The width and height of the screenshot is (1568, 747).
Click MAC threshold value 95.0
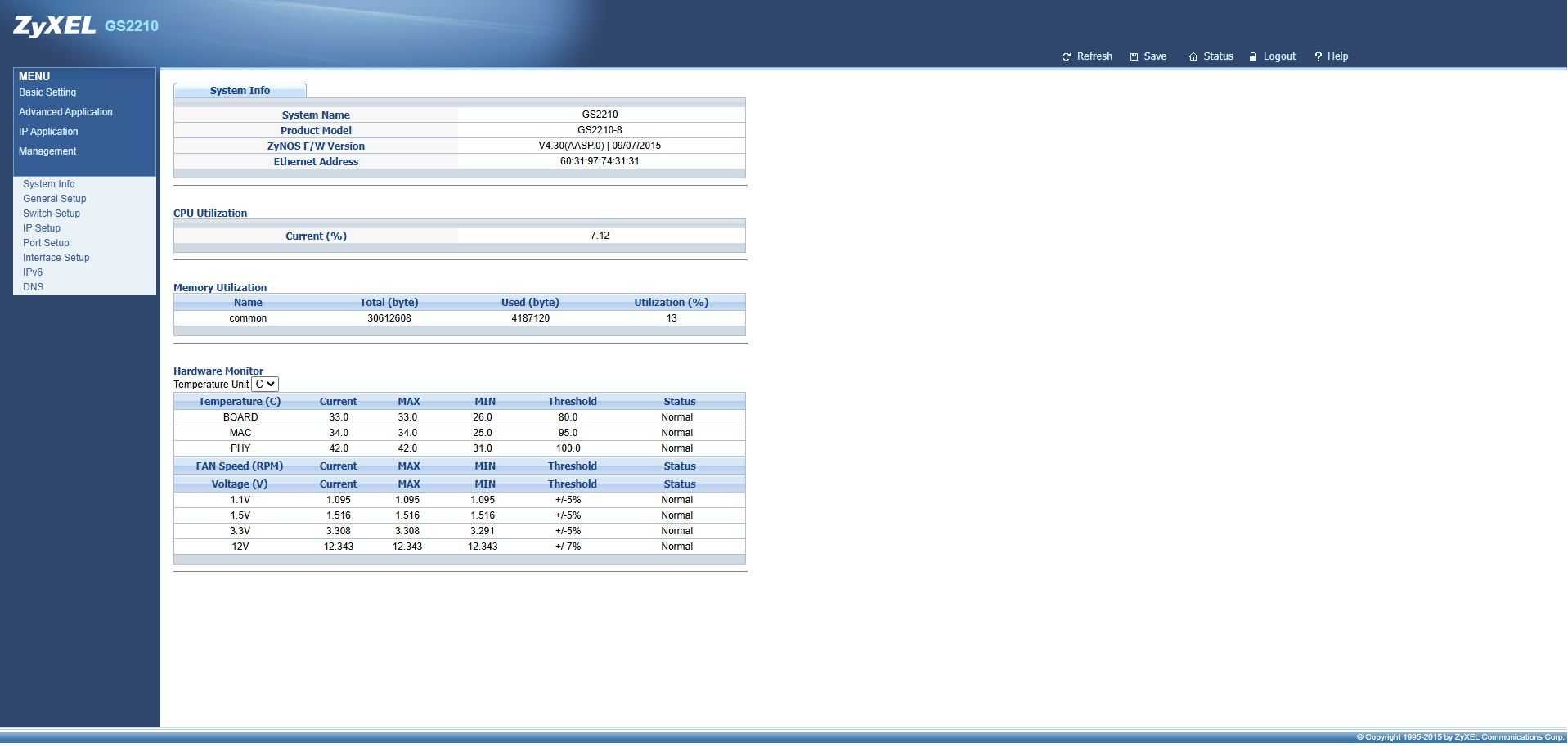568,433
